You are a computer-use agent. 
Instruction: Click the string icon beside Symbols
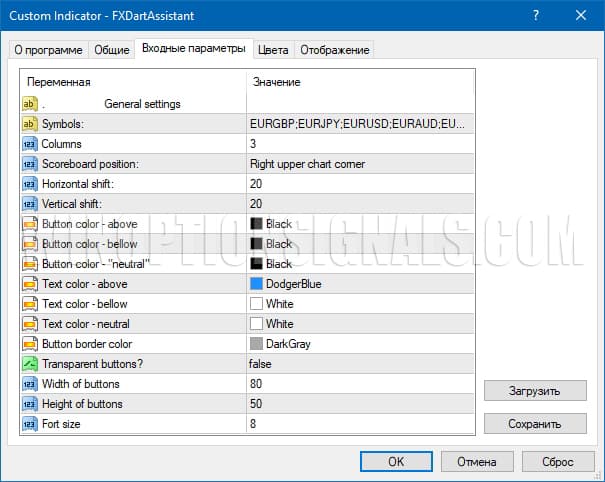coord(29,124)
